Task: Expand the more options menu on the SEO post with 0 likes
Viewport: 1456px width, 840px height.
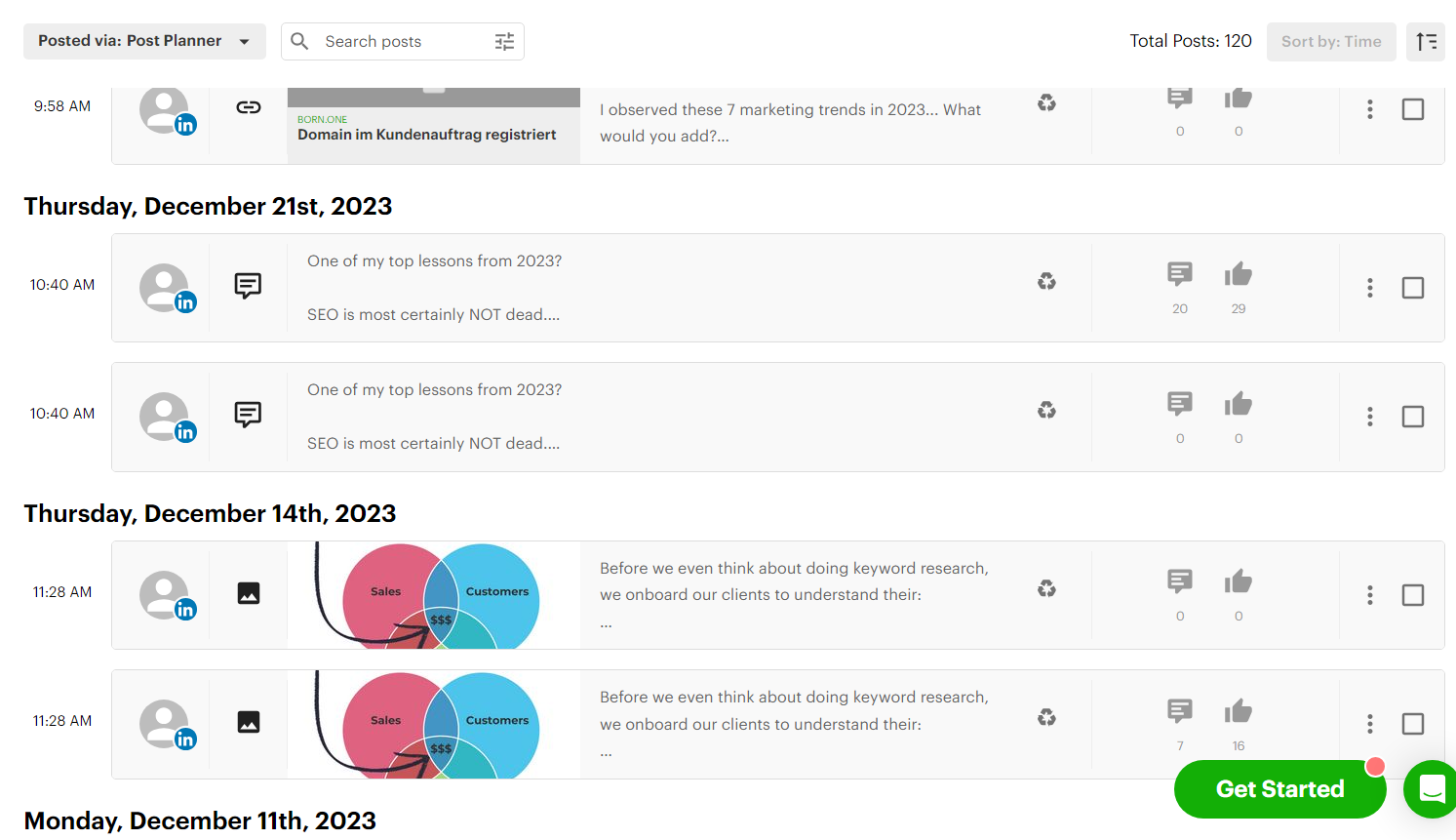Action: [x=1369, y=417]
